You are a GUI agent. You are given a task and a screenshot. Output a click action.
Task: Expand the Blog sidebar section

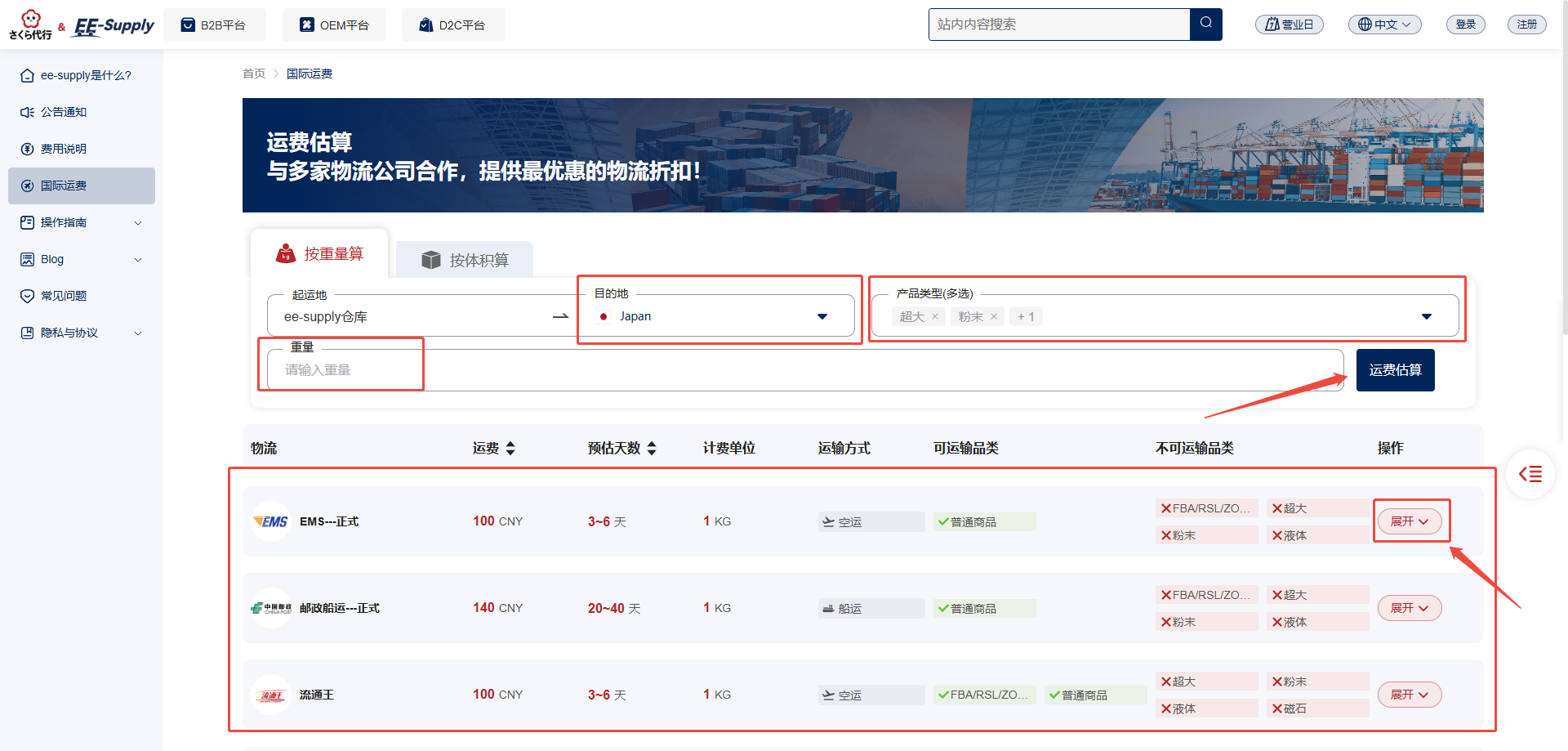[x=82, y=259]
